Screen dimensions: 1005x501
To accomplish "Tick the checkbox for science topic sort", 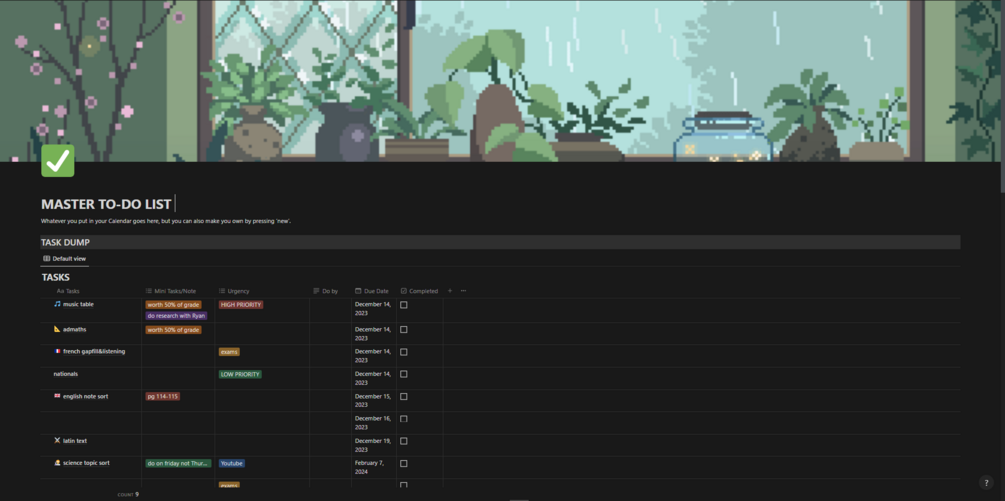I will point(404,463).
